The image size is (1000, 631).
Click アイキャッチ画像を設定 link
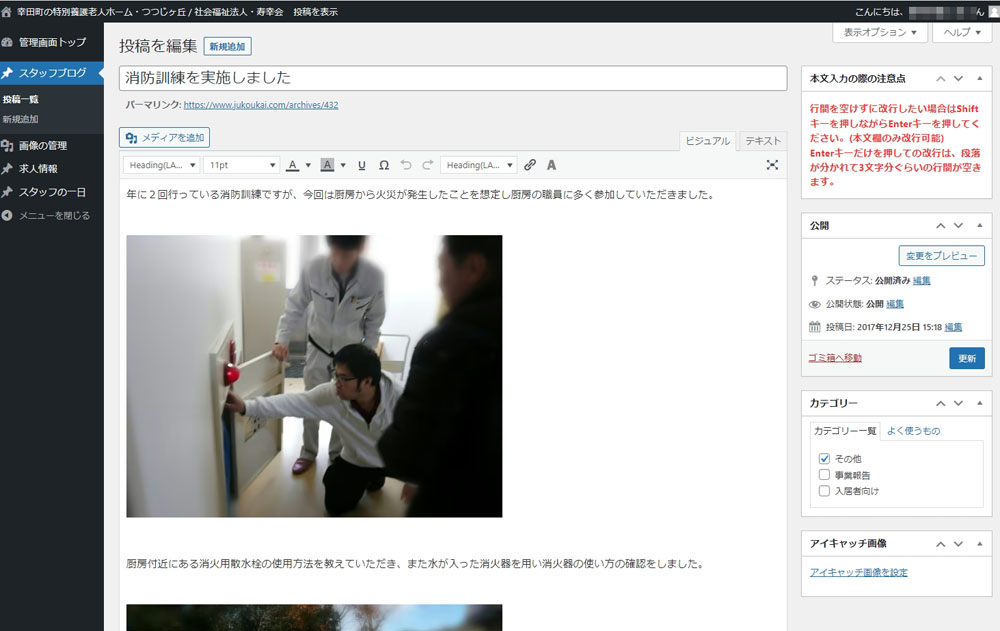tap(858, 573)
